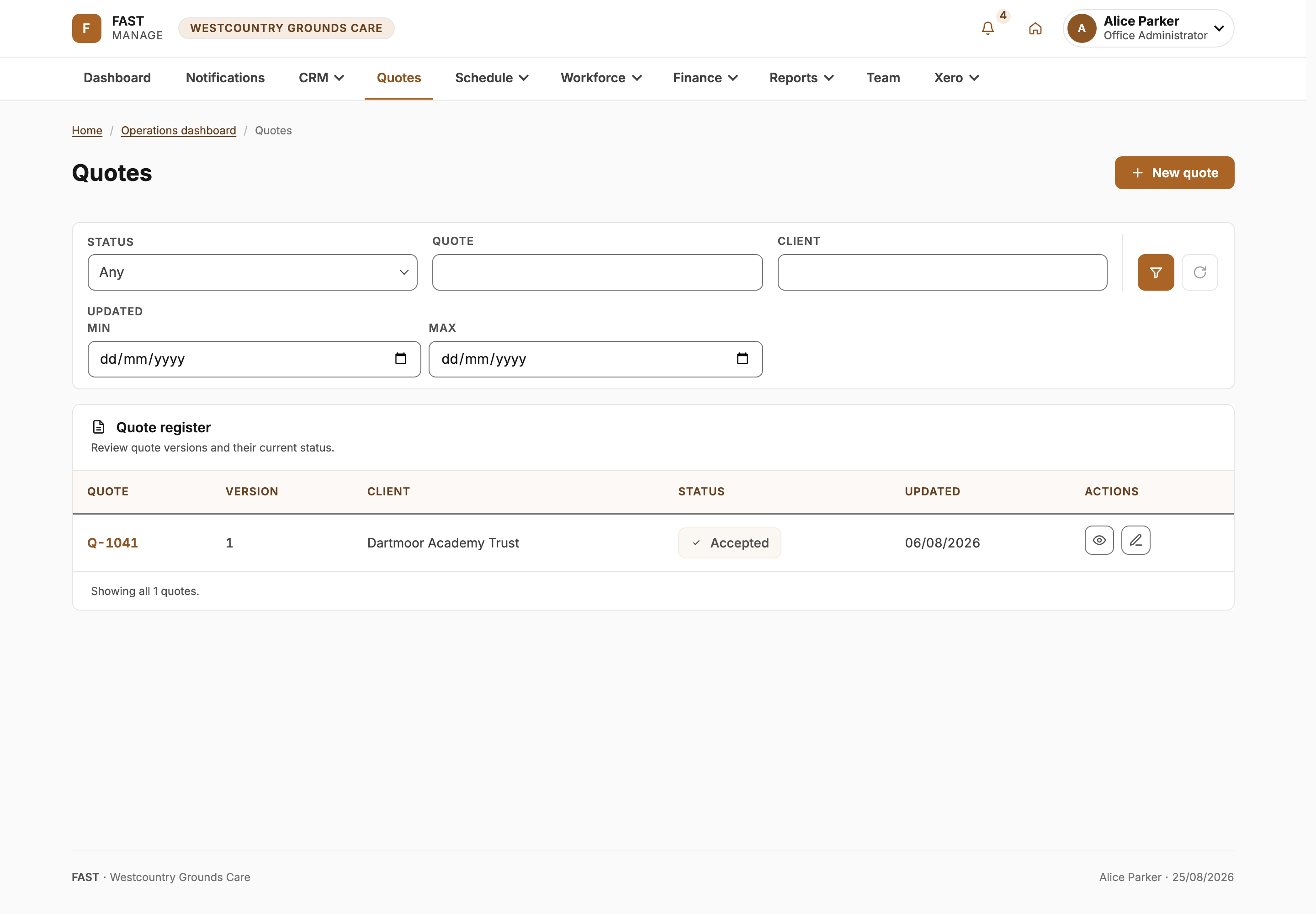Click the Westcountry Grounds Care badge

pyautogui.click(x=286, y=28)
